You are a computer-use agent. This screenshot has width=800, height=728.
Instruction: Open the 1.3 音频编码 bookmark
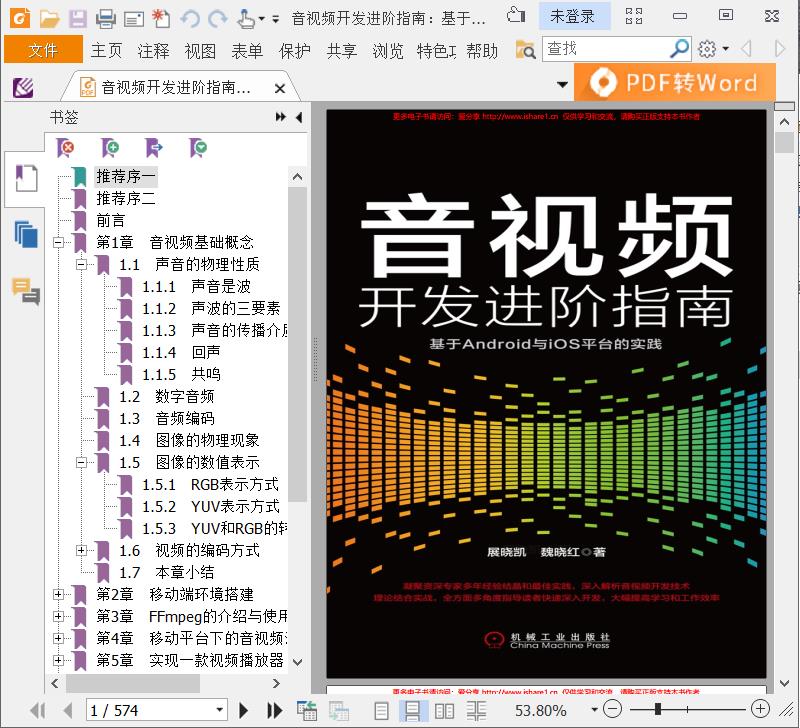[x=167, y=418]
